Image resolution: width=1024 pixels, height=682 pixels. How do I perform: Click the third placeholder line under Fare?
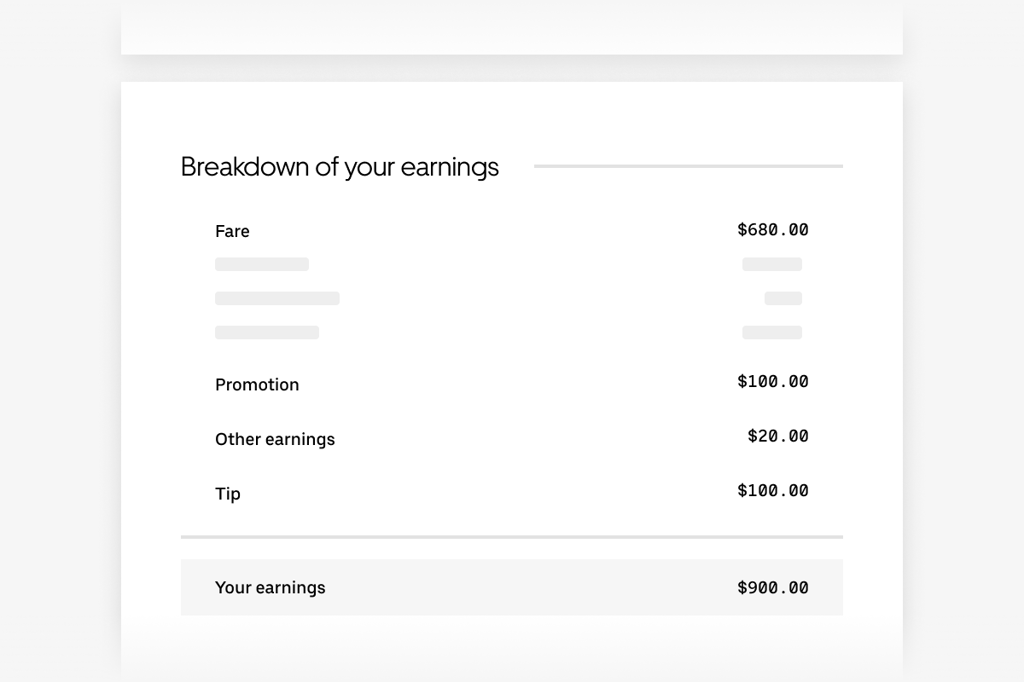[x=266, y=333]
